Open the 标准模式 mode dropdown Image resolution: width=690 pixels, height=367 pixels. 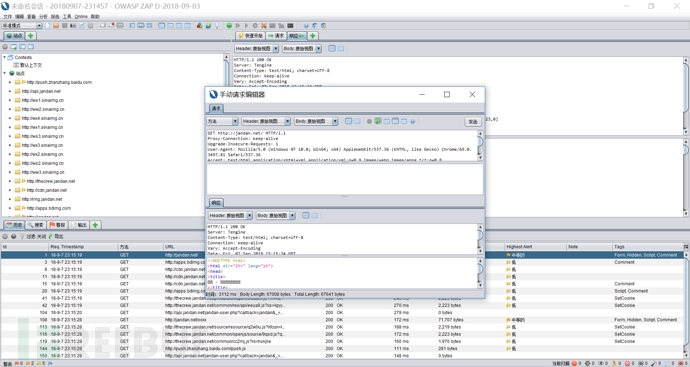pyautogui.click(x=22, y=26)
